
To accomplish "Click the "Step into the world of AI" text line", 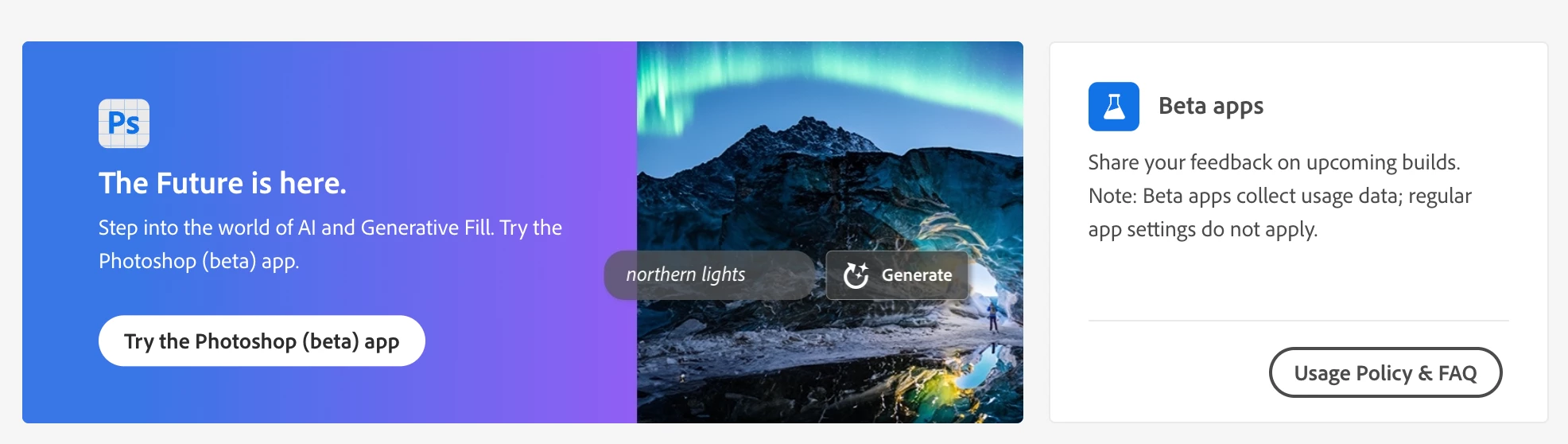I will (330, 228).
